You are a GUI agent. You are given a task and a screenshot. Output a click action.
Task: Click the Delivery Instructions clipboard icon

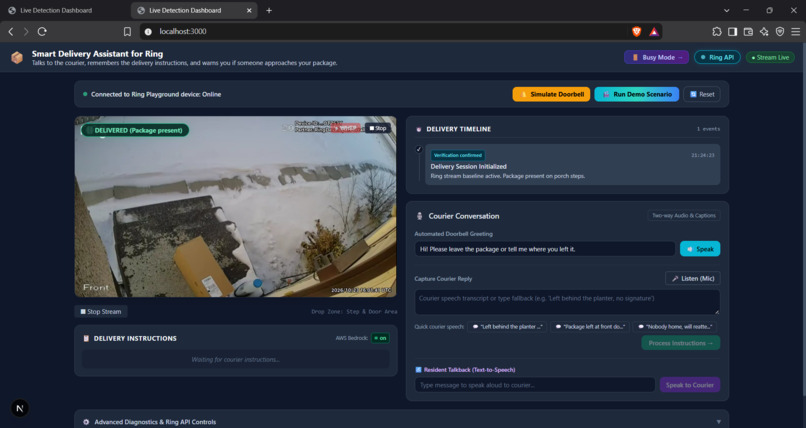click(86, 338)
